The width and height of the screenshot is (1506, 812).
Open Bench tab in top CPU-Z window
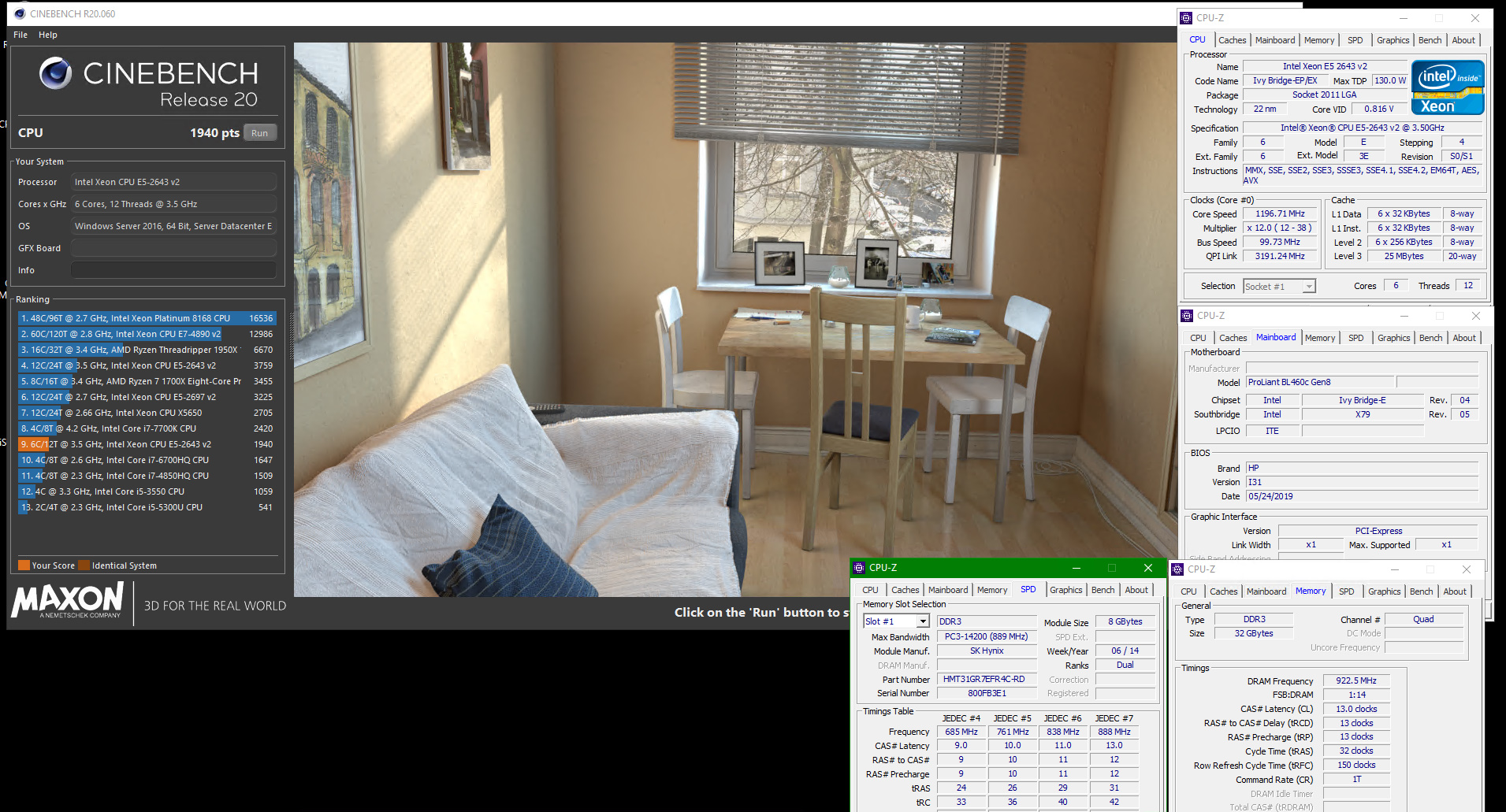click(x=1430, y=40)
